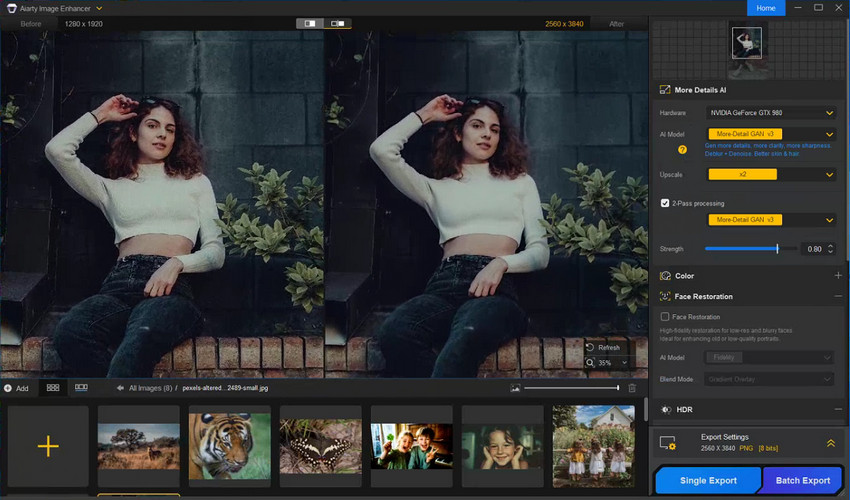
Task: Select the two laughing kids thumbnail
Action: point(411,446)
